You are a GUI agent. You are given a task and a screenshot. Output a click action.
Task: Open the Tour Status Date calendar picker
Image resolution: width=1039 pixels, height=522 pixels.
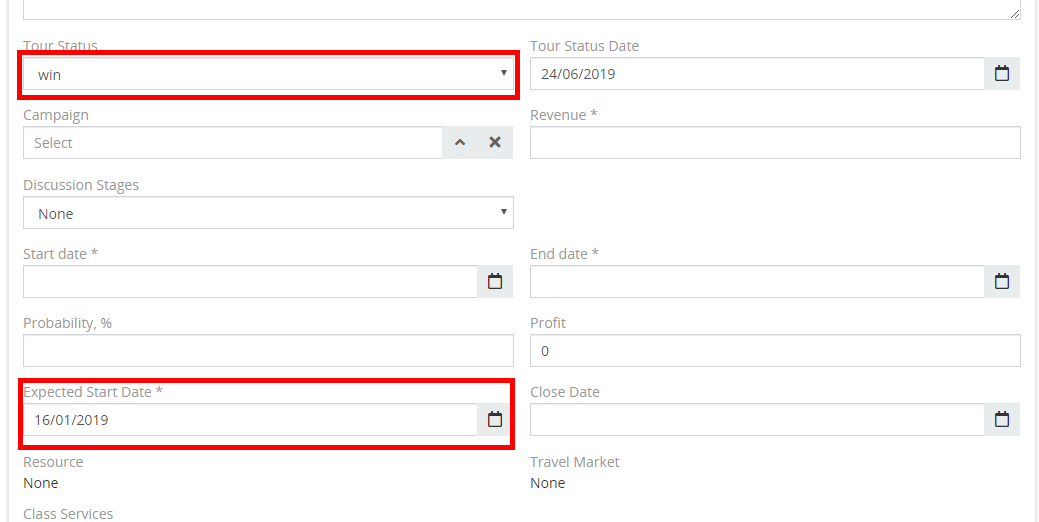pos(1002,74)
